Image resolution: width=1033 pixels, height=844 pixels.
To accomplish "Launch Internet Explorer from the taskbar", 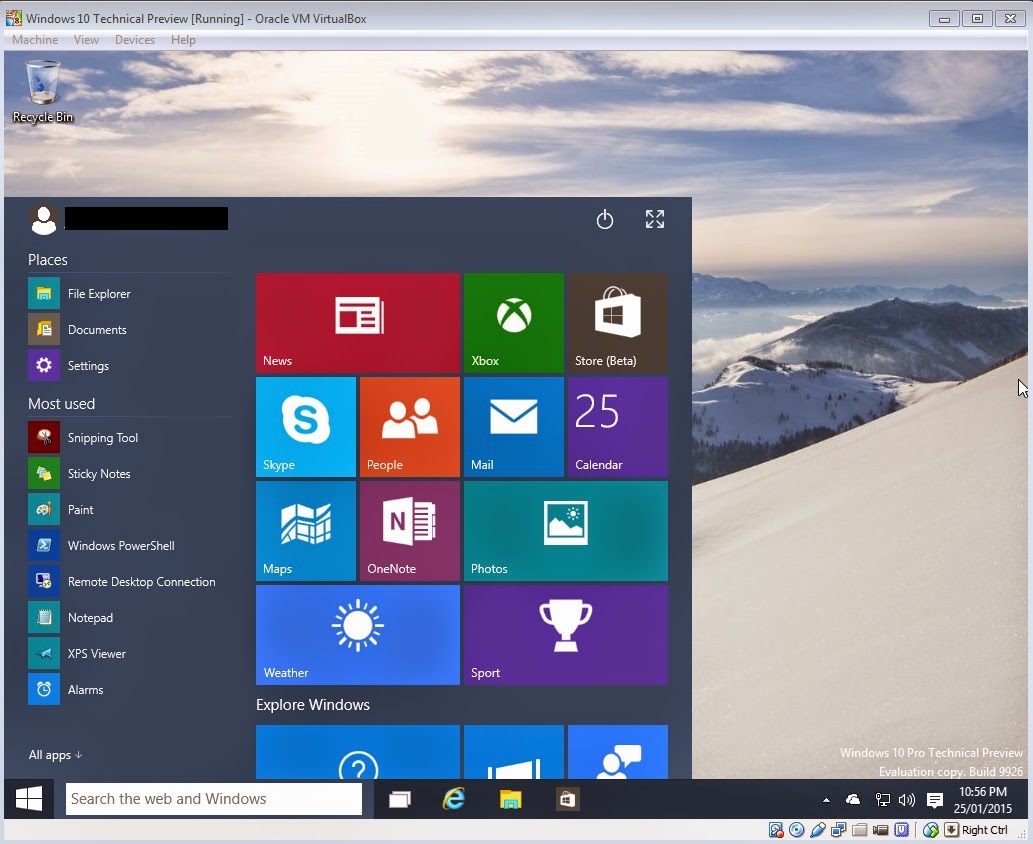I will [454, 799].
